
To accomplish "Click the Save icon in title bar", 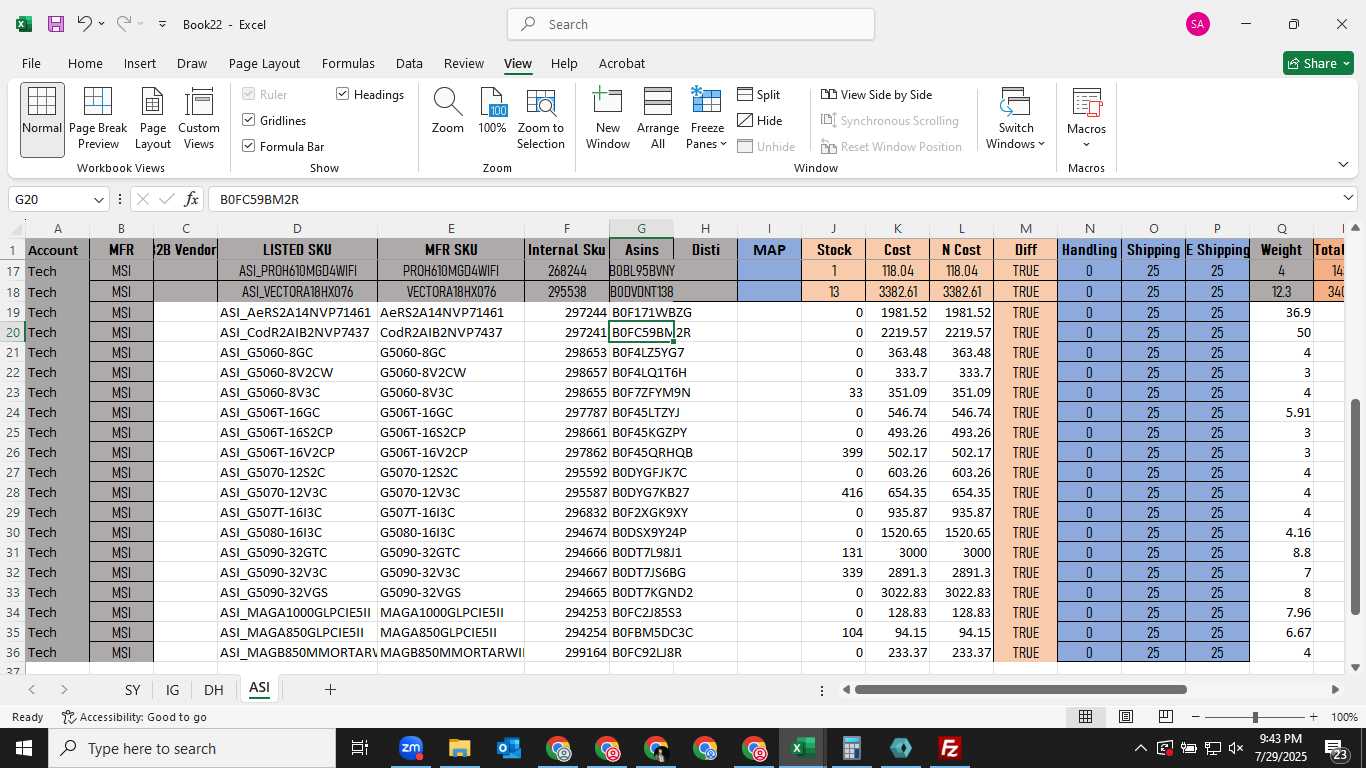I will pos(56,24).
